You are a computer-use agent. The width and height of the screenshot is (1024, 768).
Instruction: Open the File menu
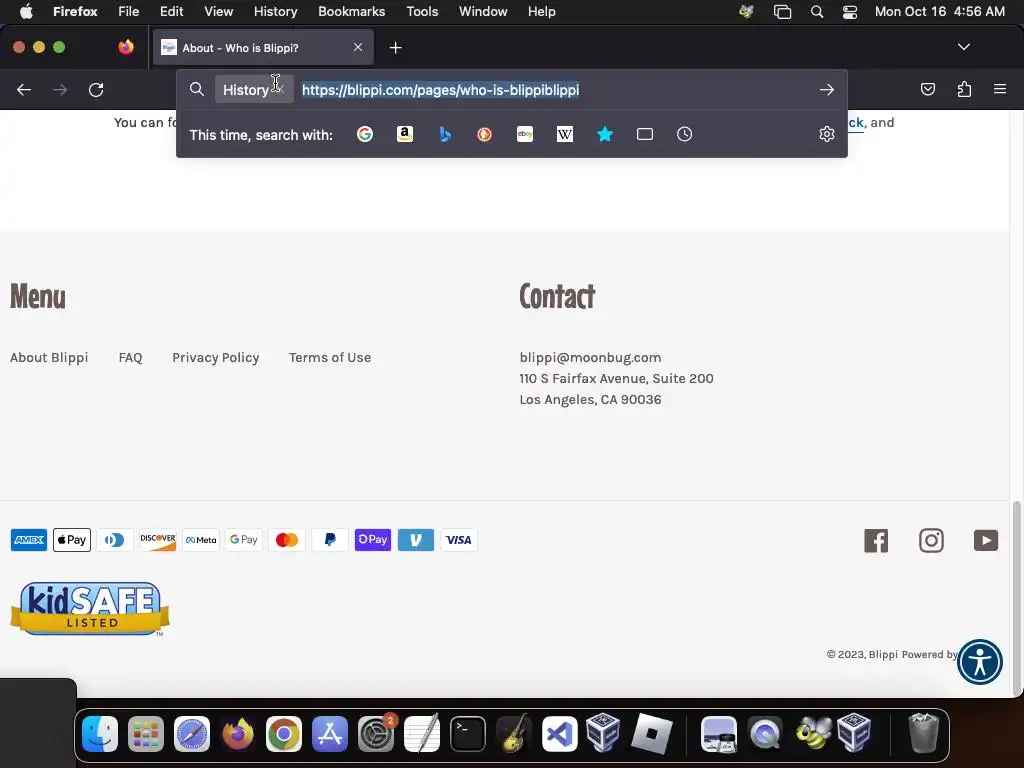click(x=129, y=12)
